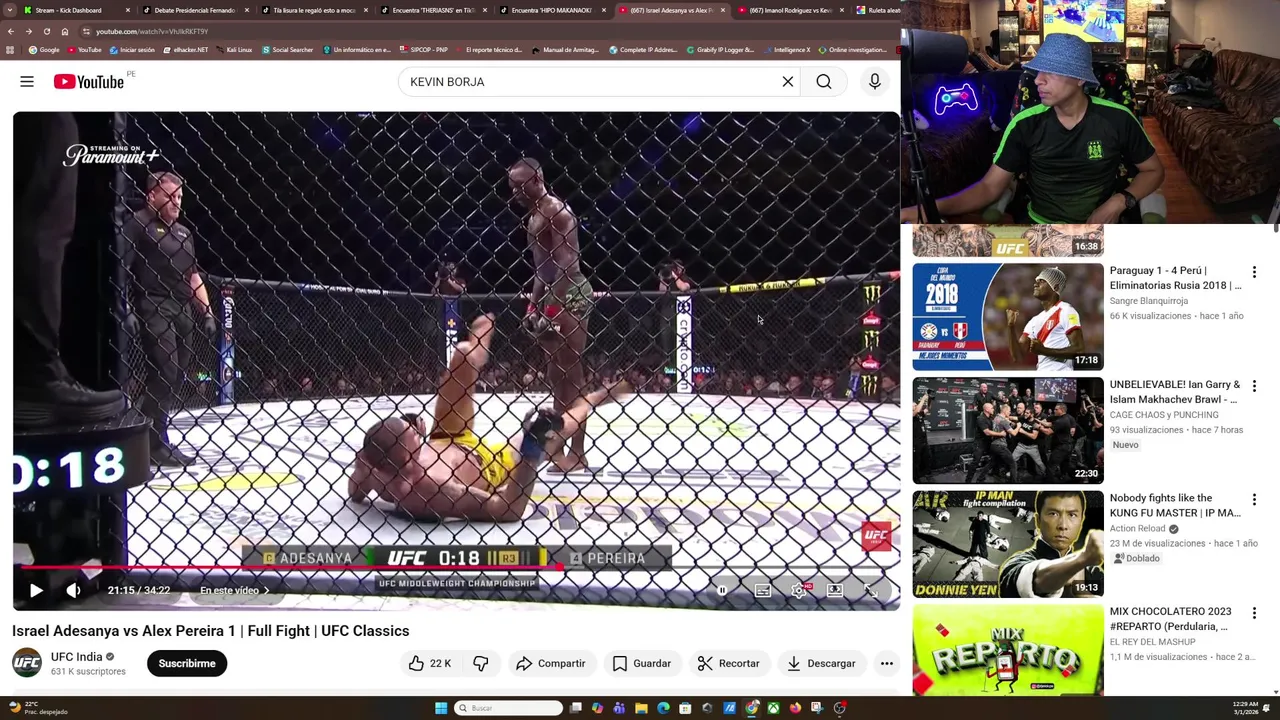Share the video via Compartir
The height and width of the screenshot is (720, 1280).
(x=550, y=663)
